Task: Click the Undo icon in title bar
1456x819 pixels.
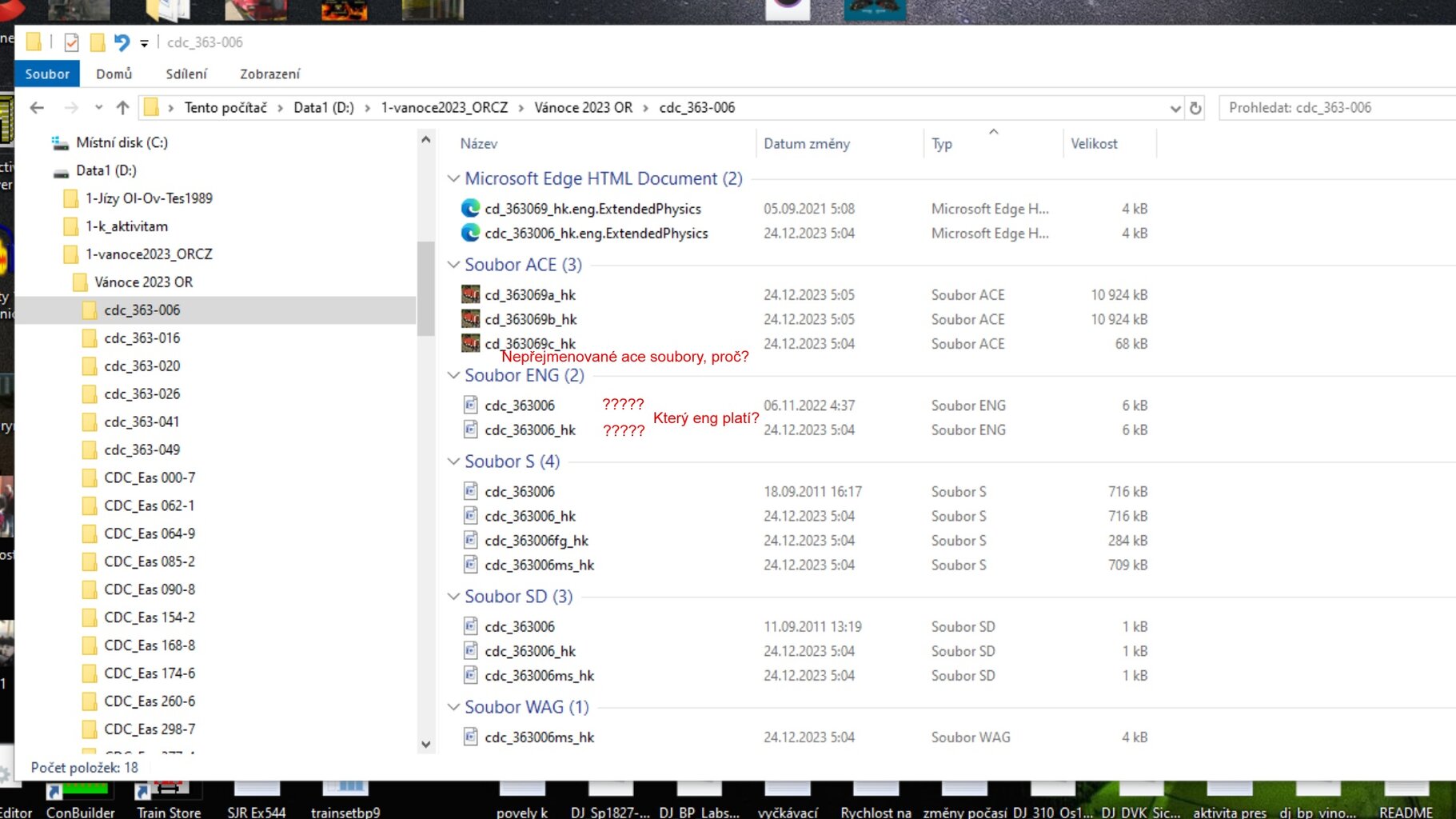Action: coord(122,42)
